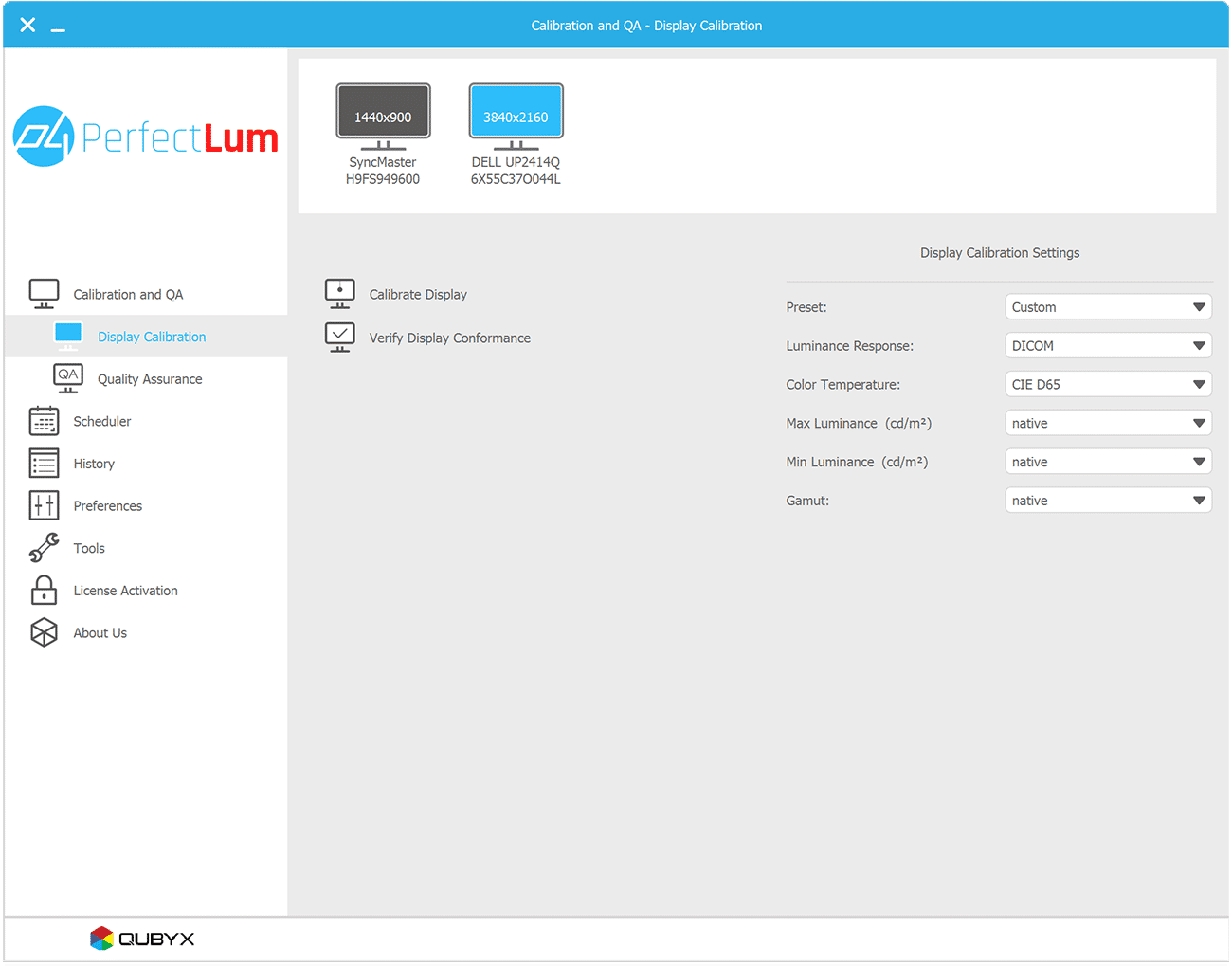Click the Calibrate Display monitor icon
This screenshot has width=1232, height=967.
click(340, 294)
